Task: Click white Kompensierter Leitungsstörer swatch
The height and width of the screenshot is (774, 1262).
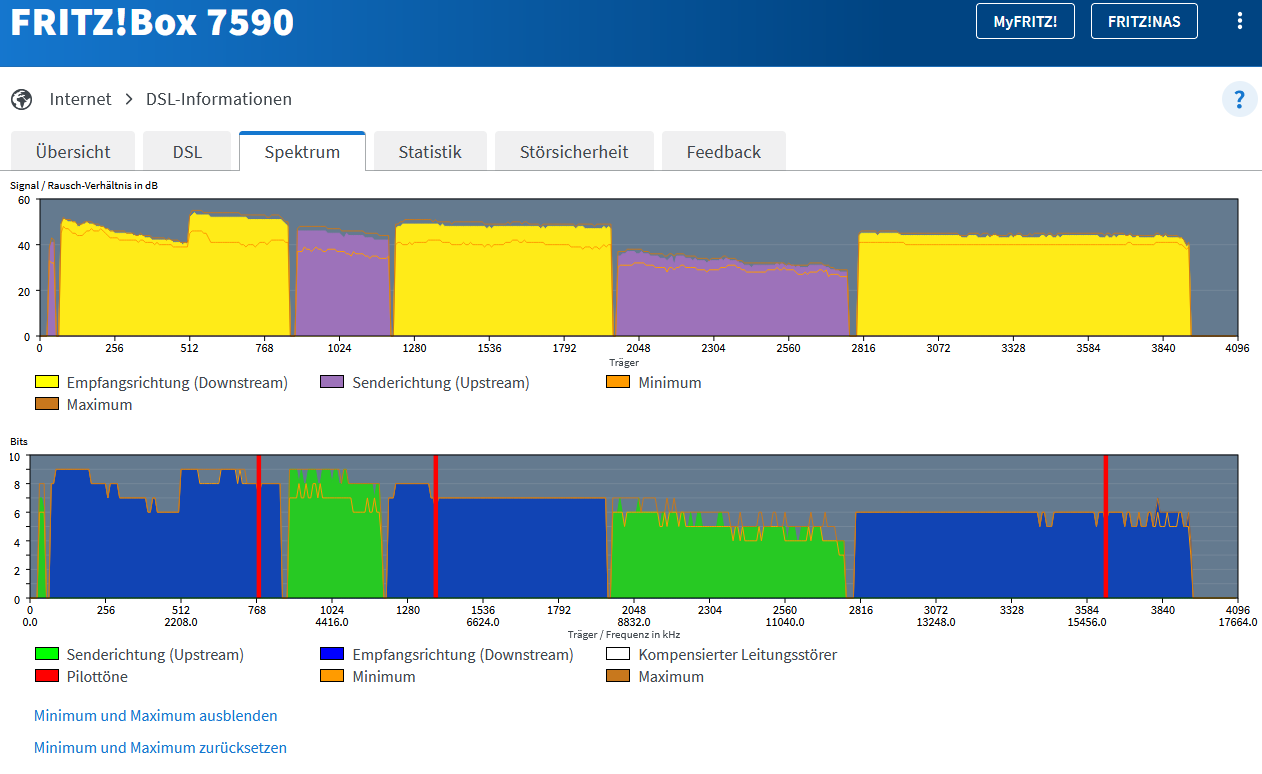Action: [x=619, y=654]
